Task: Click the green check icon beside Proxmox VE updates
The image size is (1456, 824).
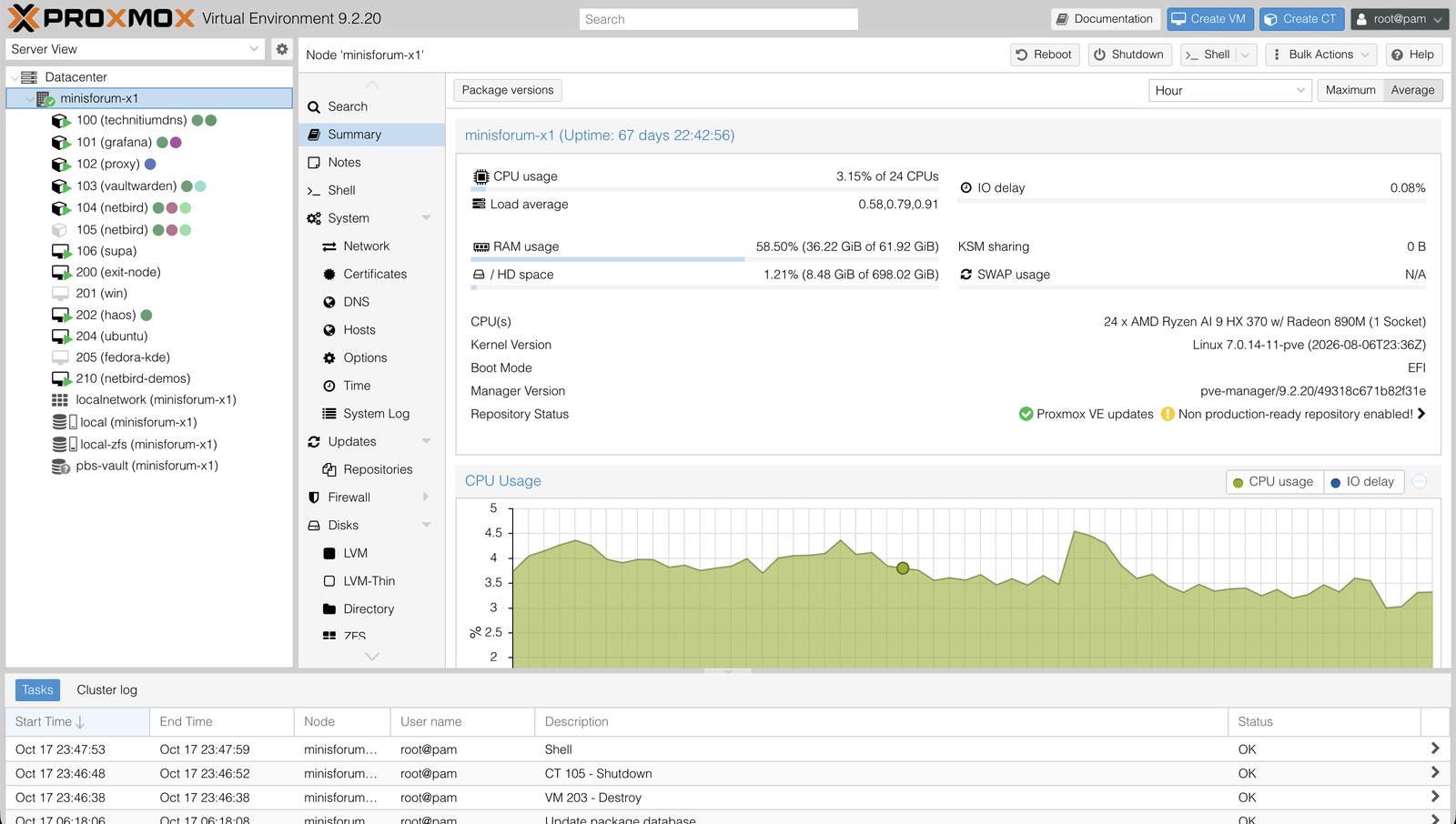Action: (x=1026, y=415)
